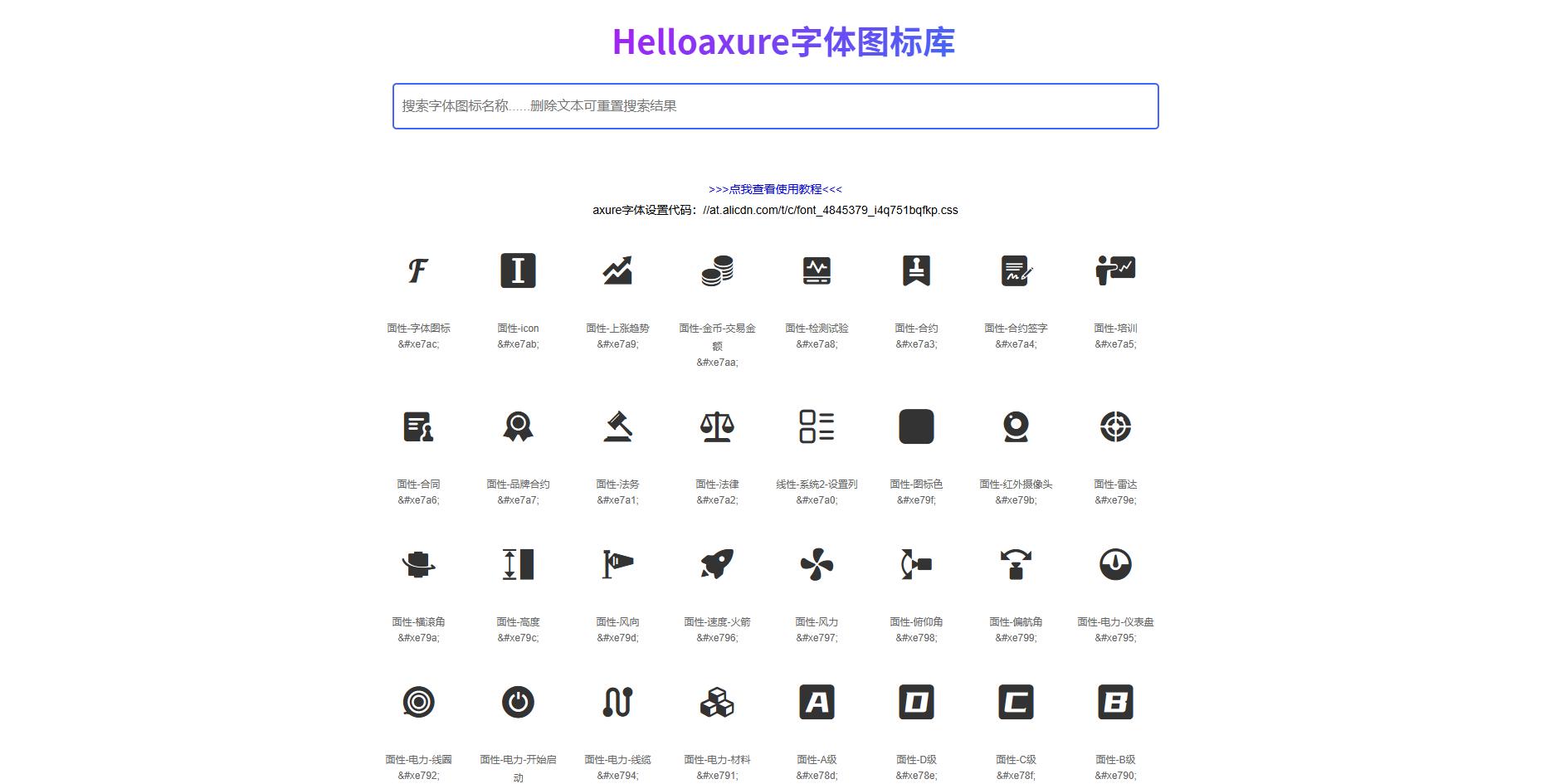Select the law balance scales icon

717,426
